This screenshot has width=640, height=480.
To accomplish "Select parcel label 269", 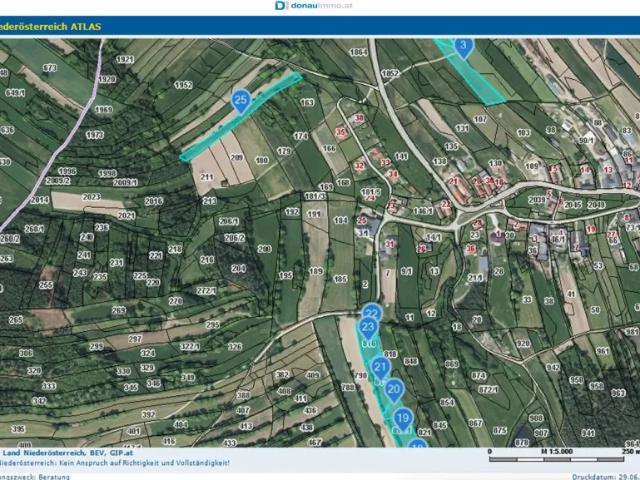I will 118,310.
